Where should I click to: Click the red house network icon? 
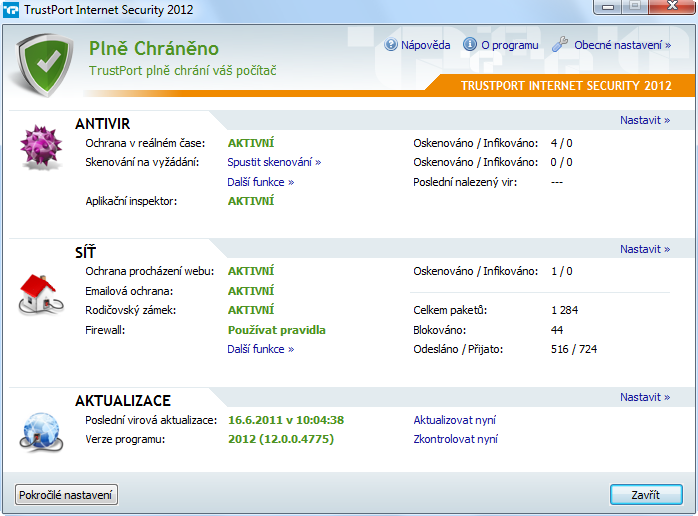point(41,295)
